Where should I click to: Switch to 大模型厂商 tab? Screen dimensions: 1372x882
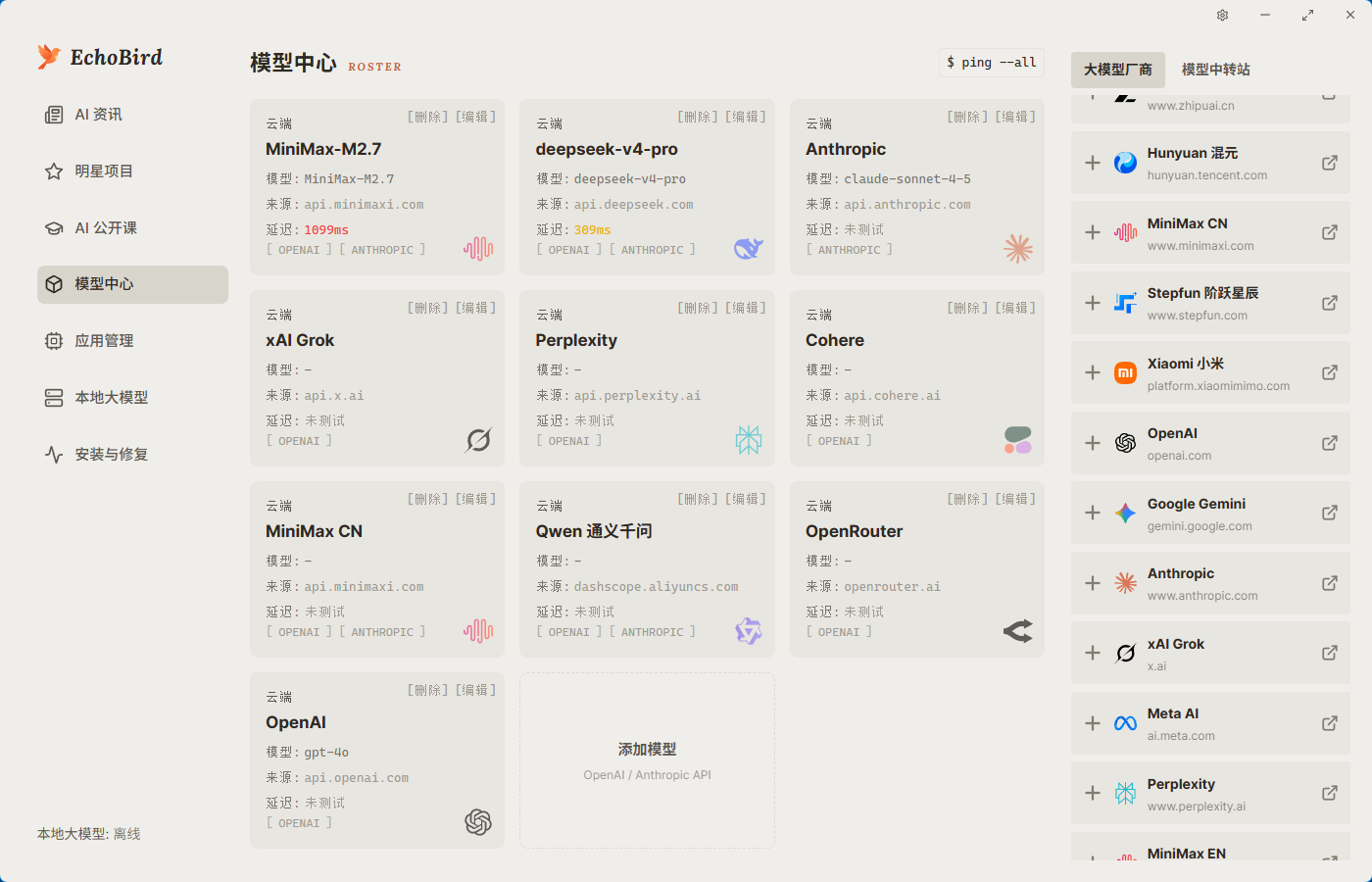point(1118,70)
